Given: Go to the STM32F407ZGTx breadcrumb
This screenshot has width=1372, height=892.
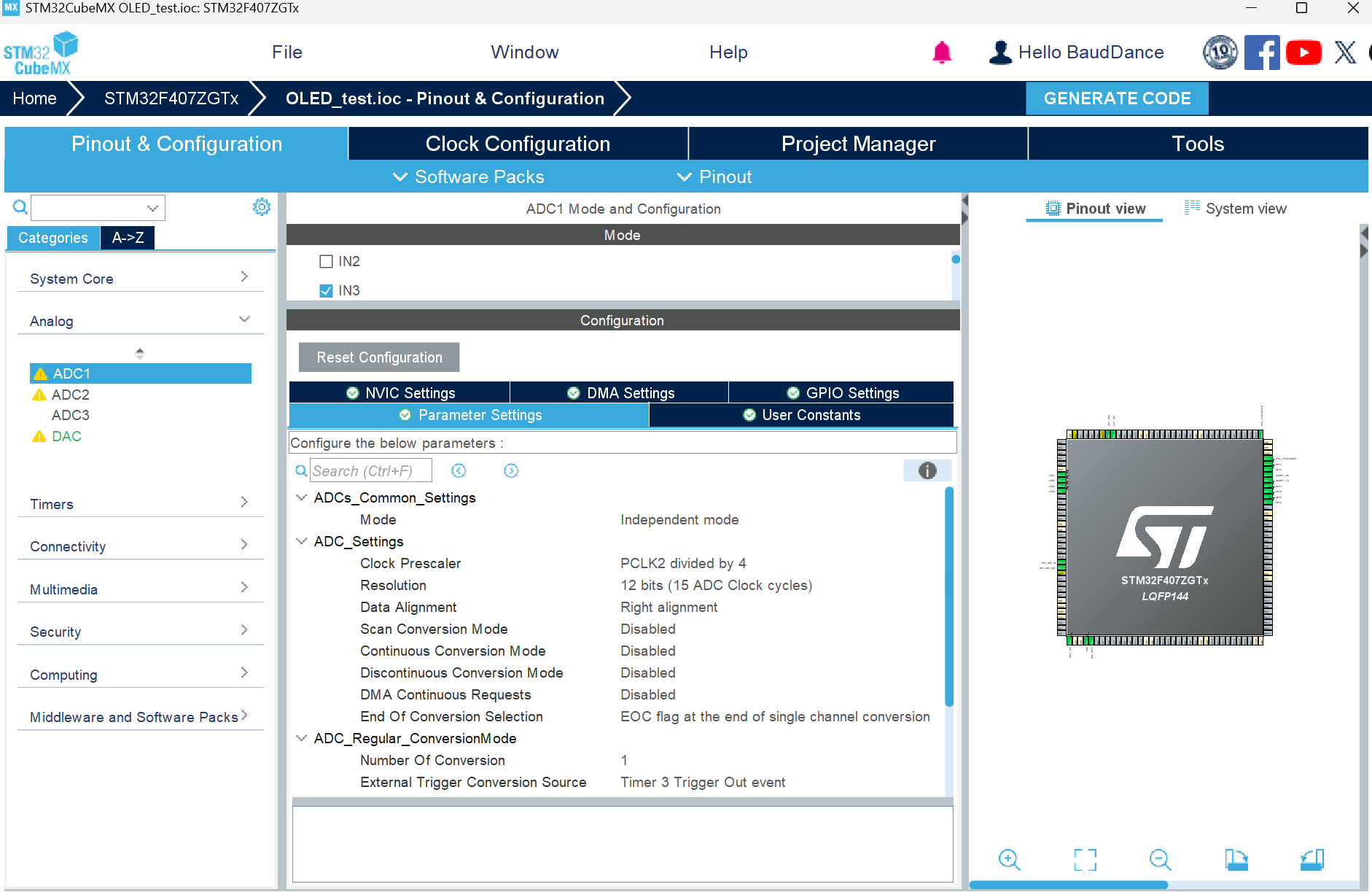Looking at the screenshot, I should (171, 98).
